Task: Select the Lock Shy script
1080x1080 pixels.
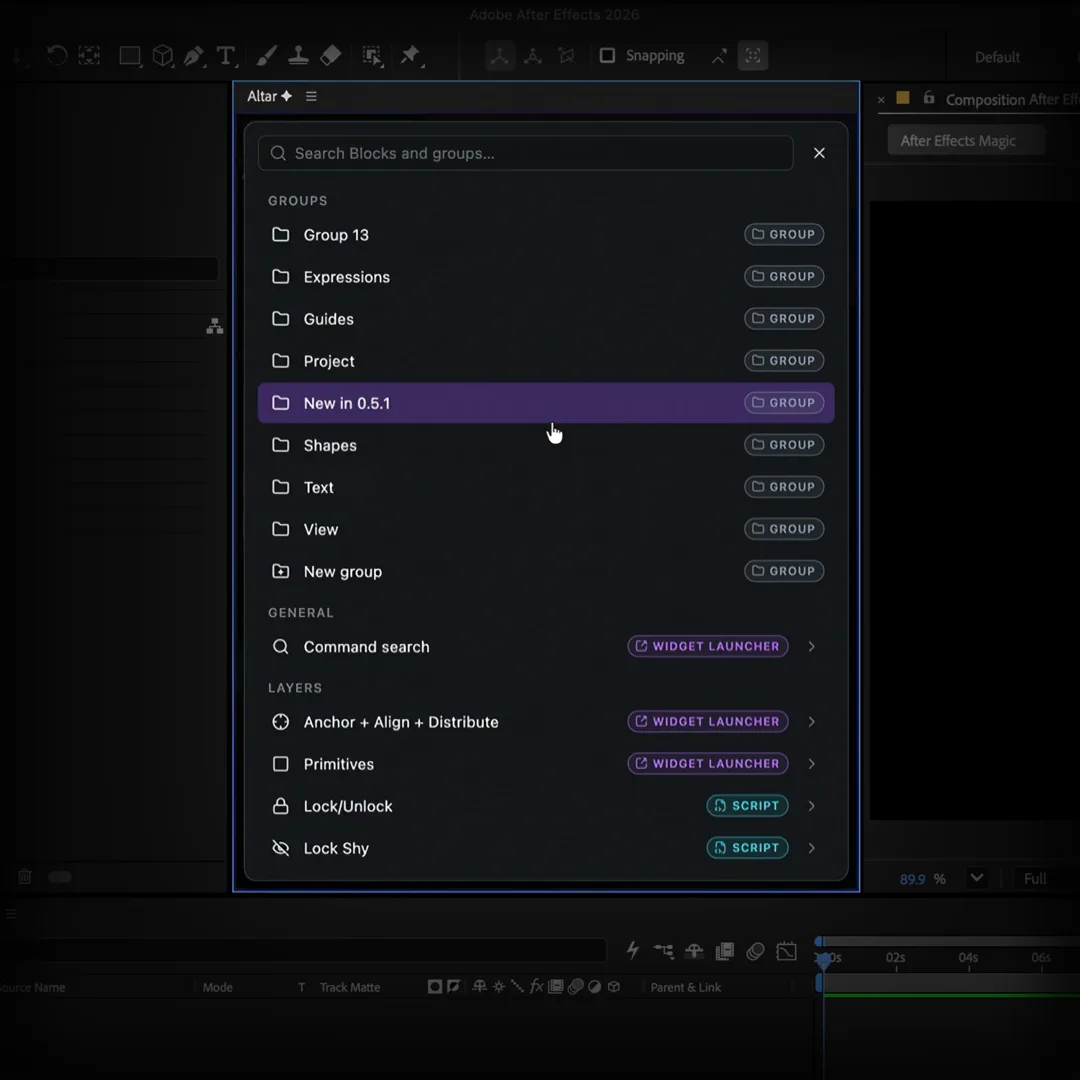Action: [546, 848]
